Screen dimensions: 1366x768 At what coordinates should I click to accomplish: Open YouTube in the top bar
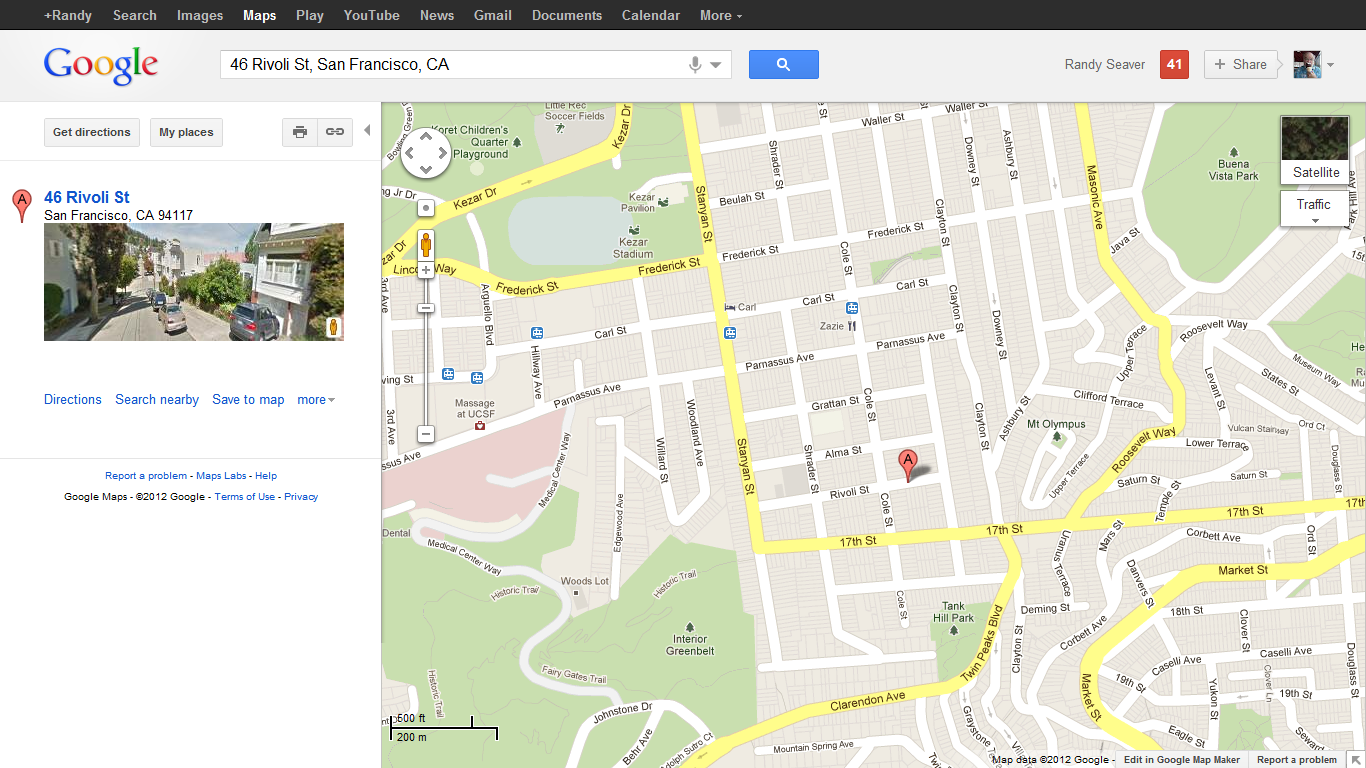click(372, 15)
